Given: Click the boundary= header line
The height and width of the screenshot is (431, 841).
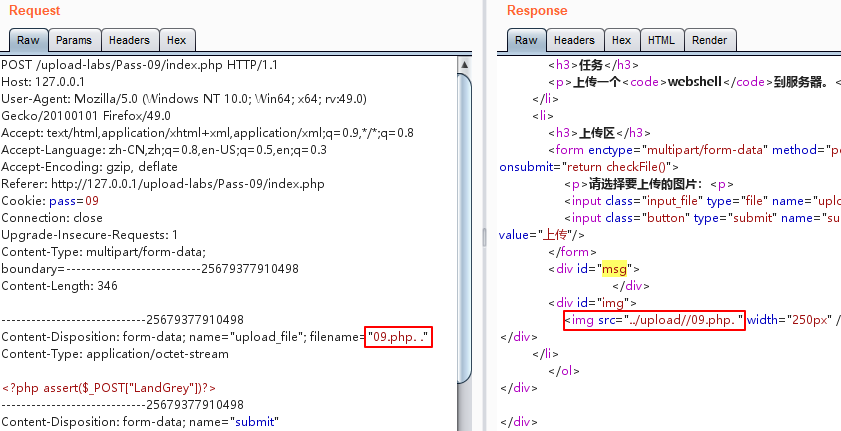Looking at the screenshot, I should (x=150, y=269).
